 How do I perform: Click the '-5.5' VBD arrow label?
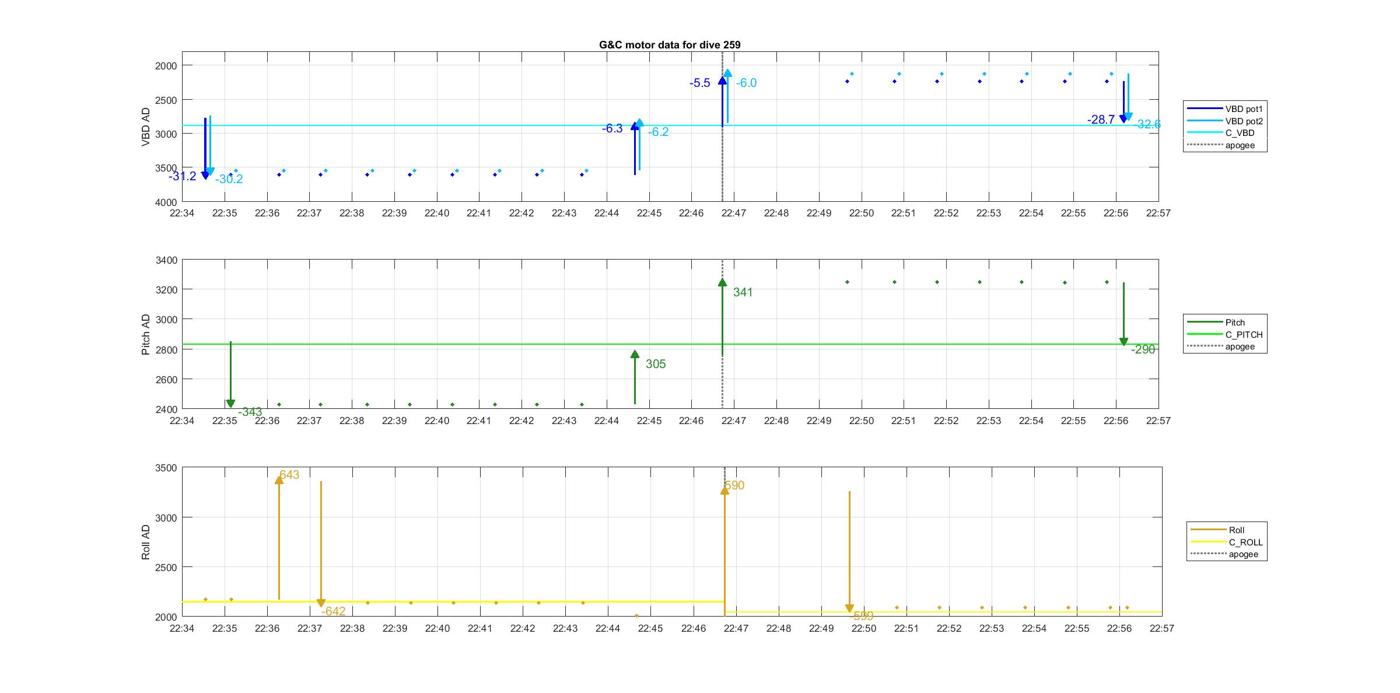700,83
